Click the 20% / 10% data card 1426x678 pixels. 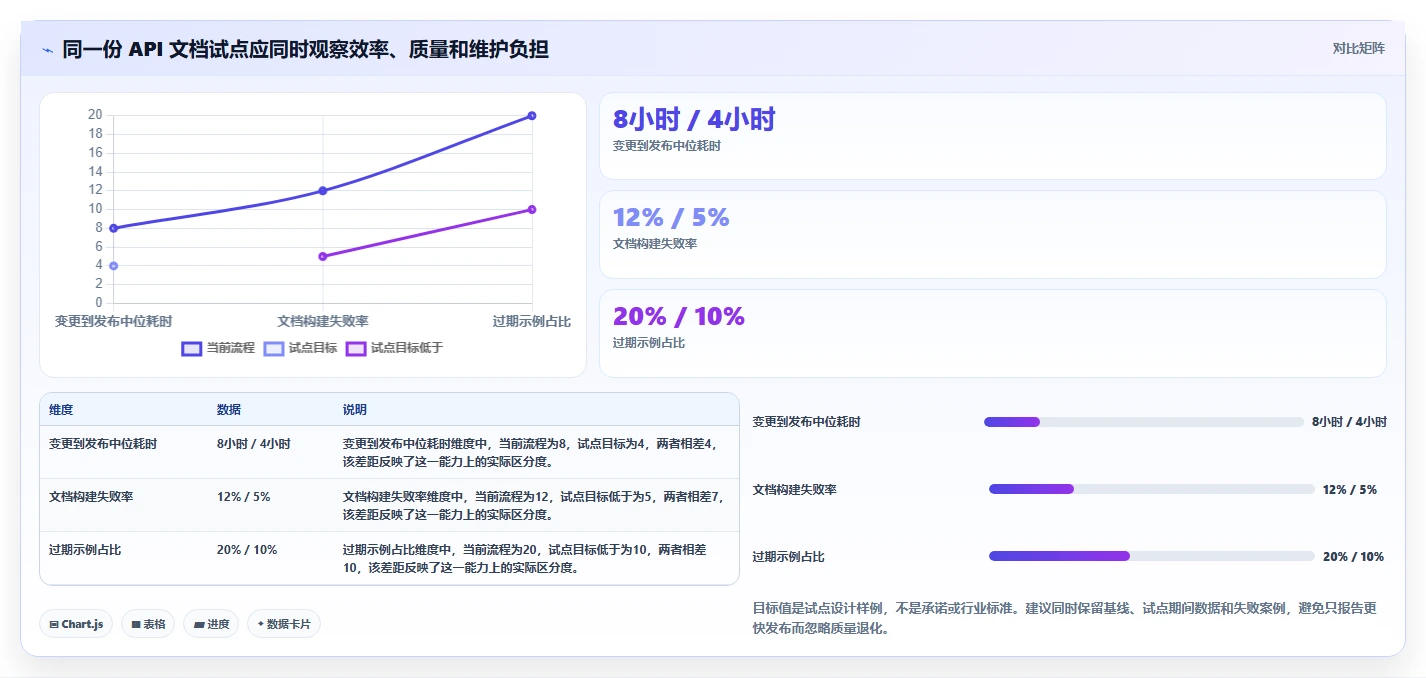pyautogui.click(x=992, y=333)
